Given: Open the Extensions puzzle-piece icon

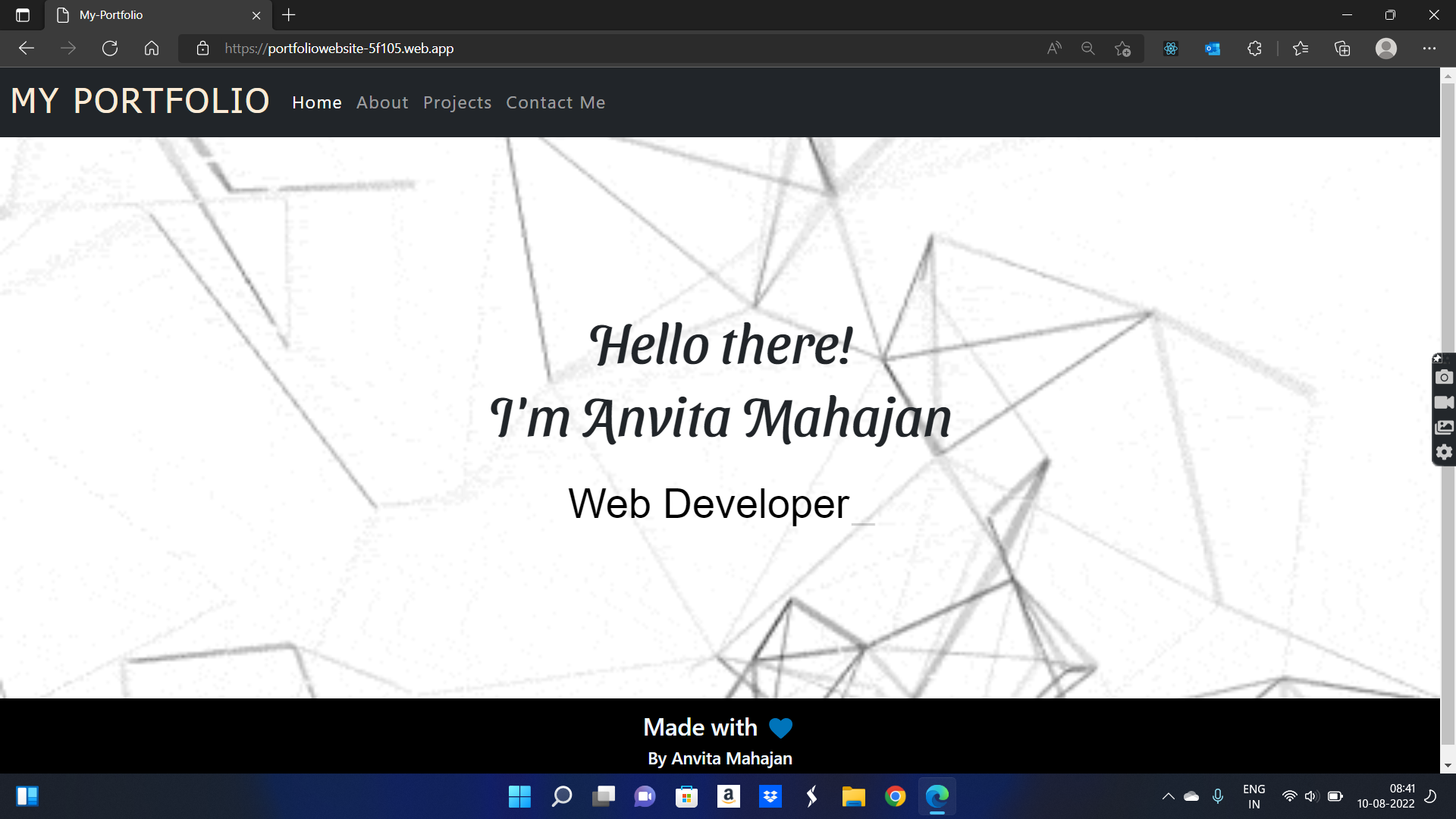Looking at the screenshot, I should pos(1254,48).
